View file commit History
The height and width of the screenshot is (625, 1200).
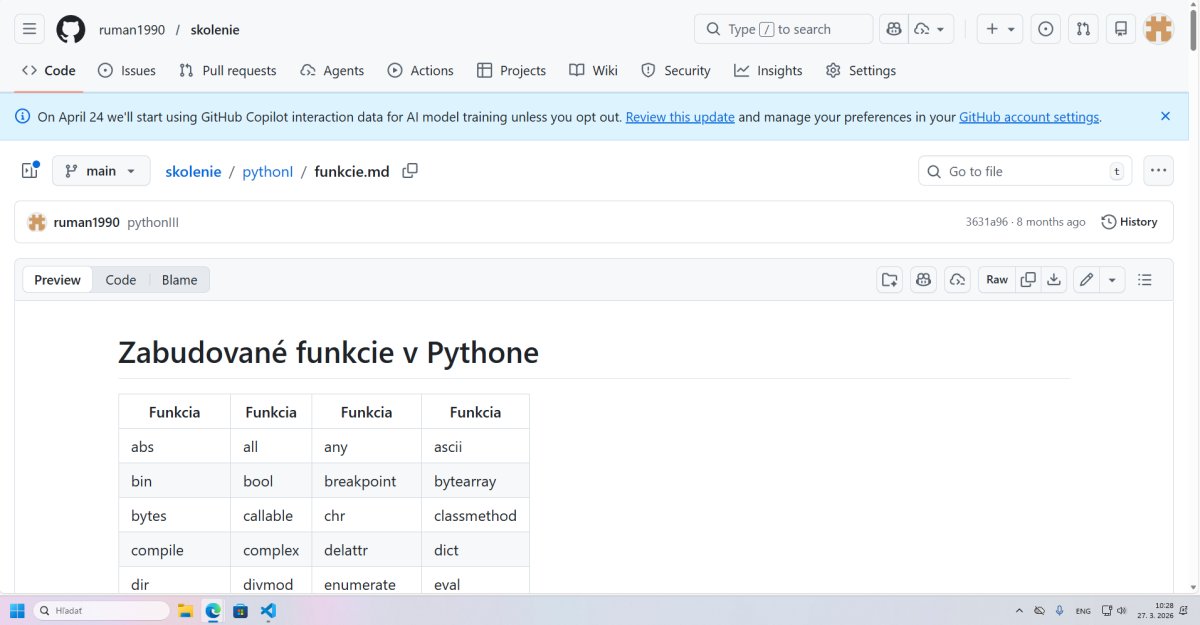[1129, 222]
